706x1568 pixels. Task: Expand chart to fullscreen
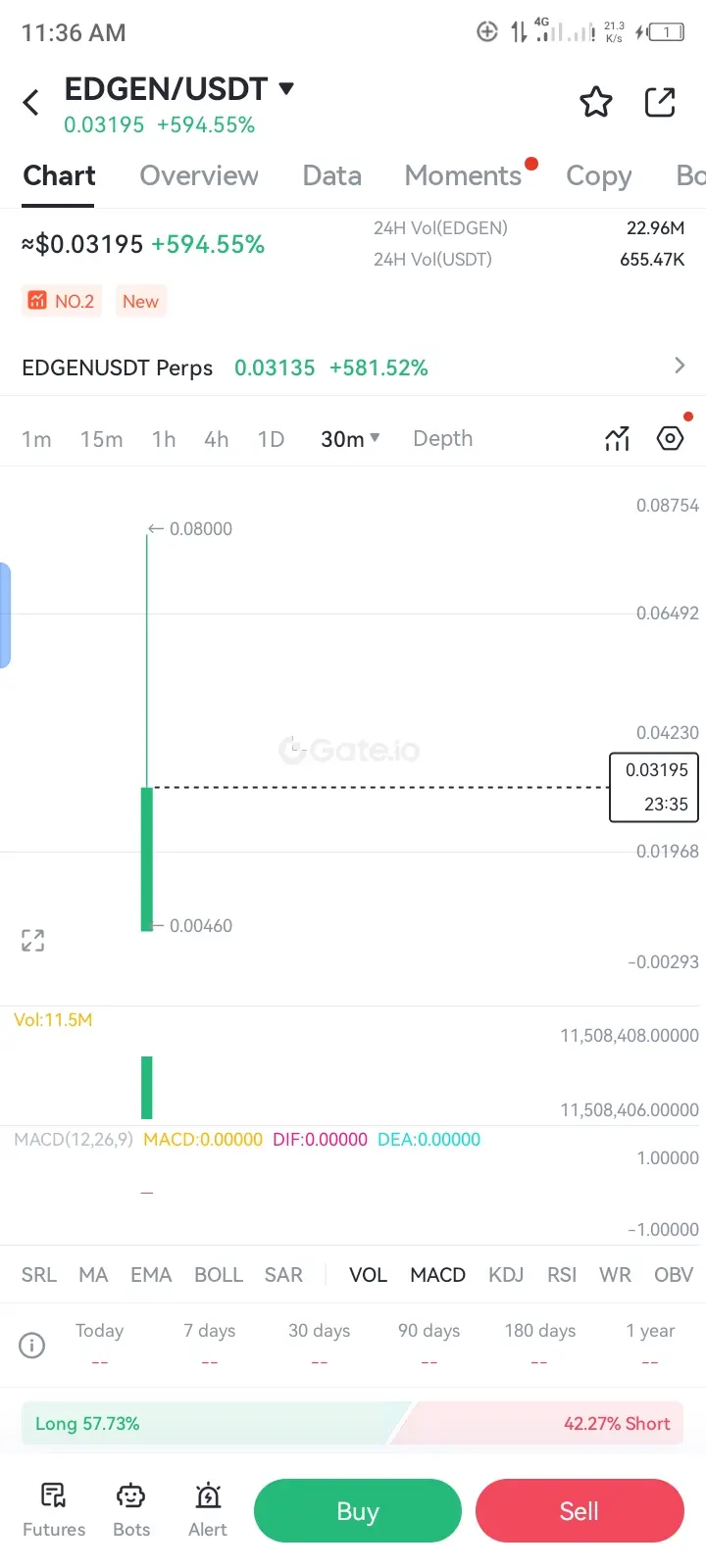point(33,941)
